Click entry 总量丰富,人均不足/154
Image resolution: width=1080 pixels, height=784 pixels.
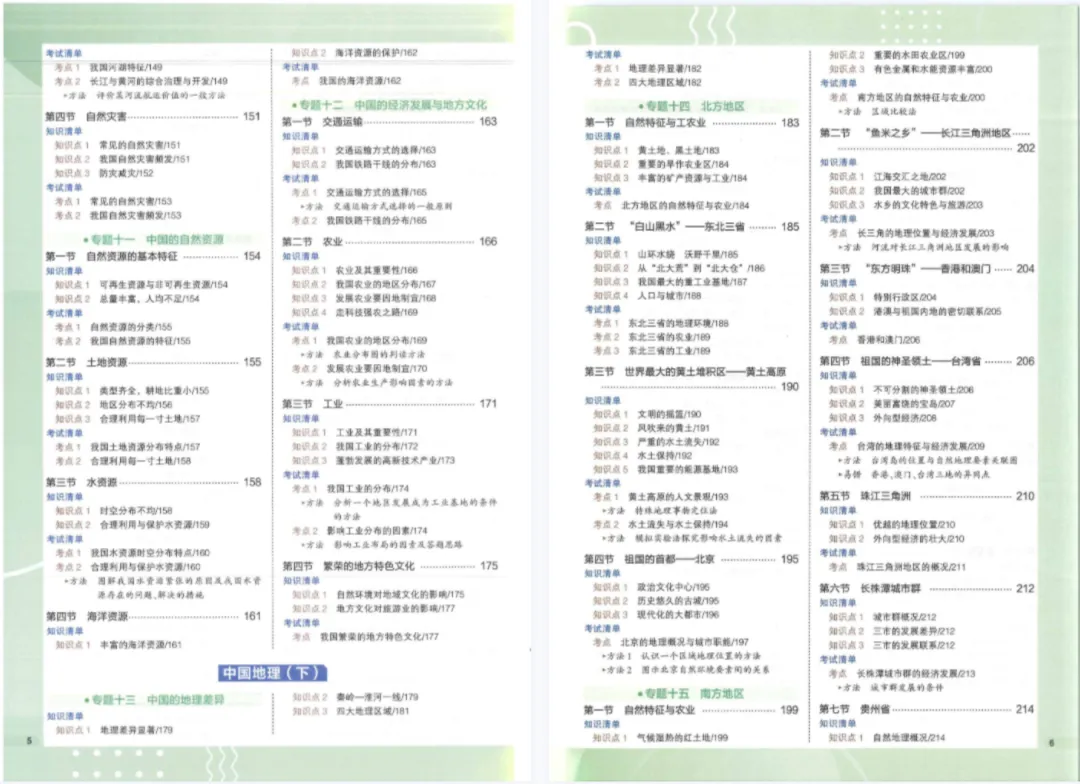[x=149, y=298]
